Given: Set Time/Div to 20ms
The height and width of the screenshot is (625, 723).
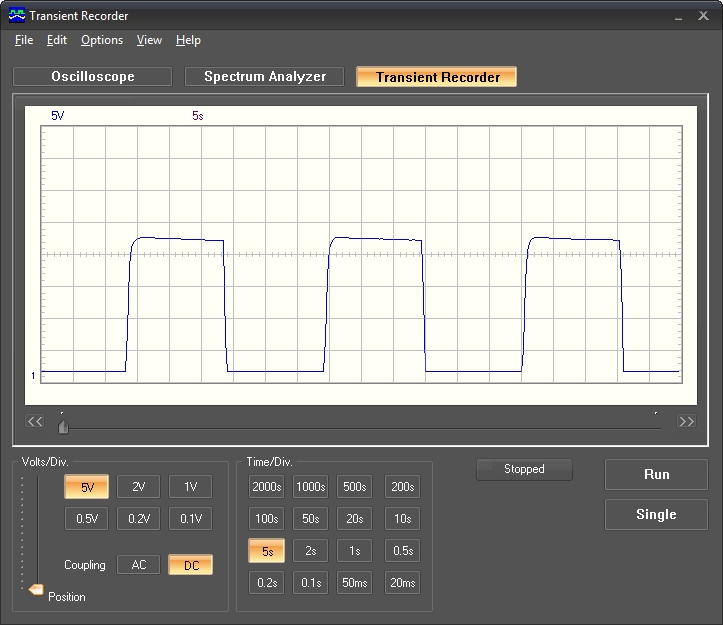Looking at the screenshot, I should 402,583.
